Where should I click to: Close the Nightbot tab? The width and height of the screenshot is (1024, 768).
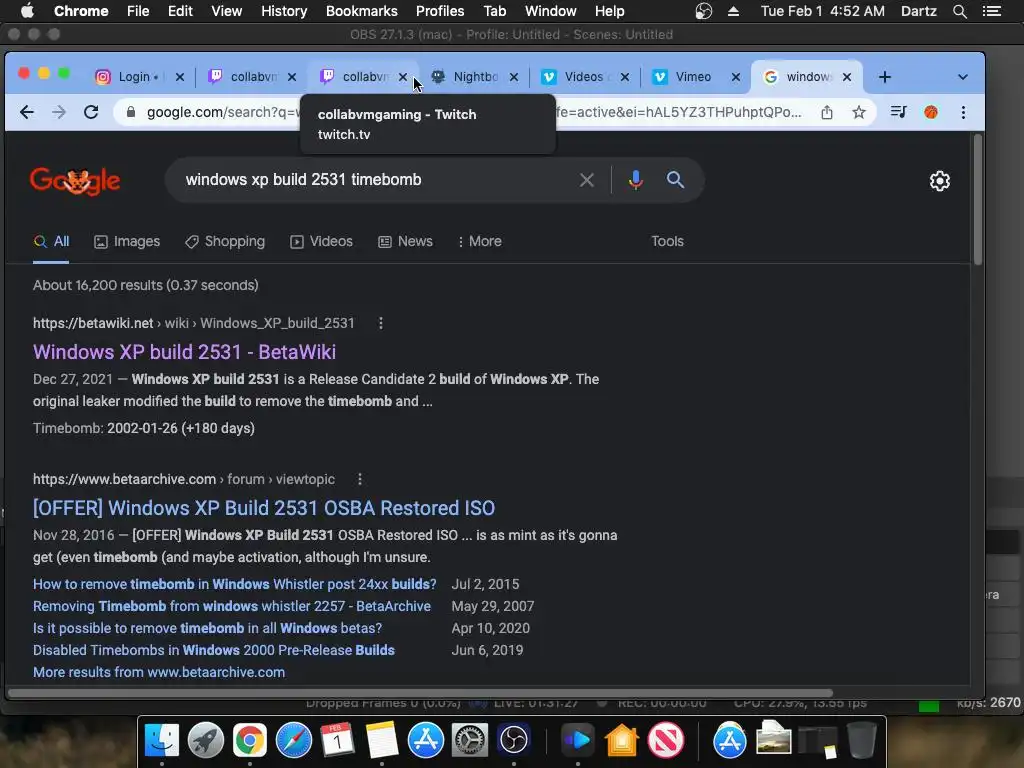coord(514,77)
